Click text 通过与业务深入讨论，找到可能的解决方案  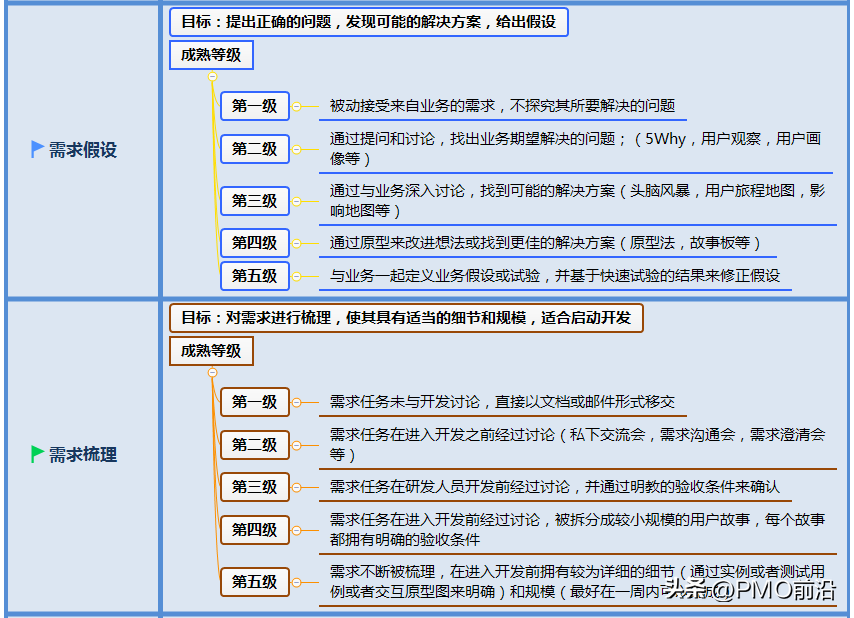pyautogui.click(x=472, y=191)
